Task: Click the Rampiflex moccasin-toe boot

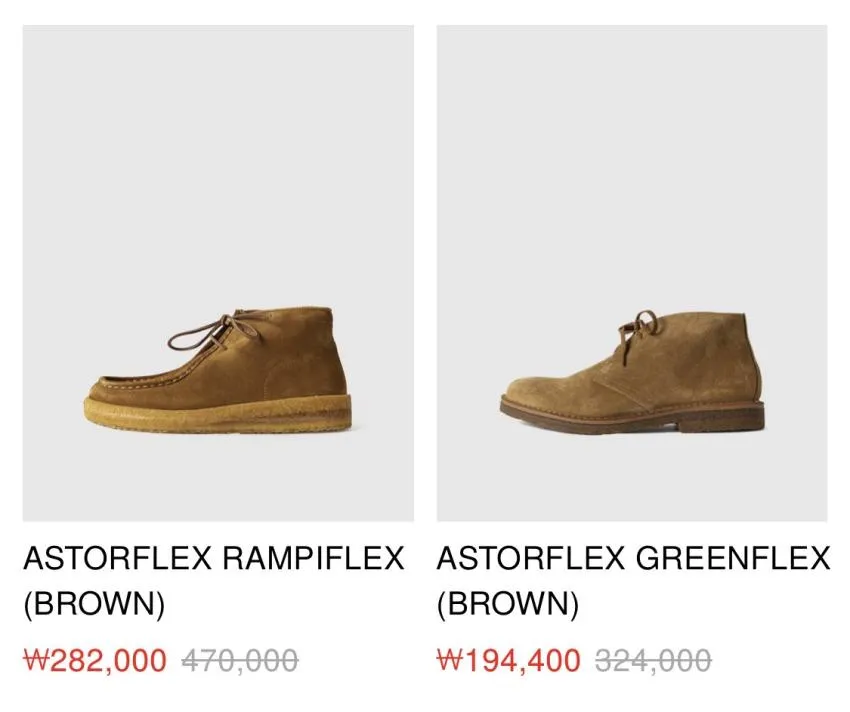Action: [x=218, y=370]
